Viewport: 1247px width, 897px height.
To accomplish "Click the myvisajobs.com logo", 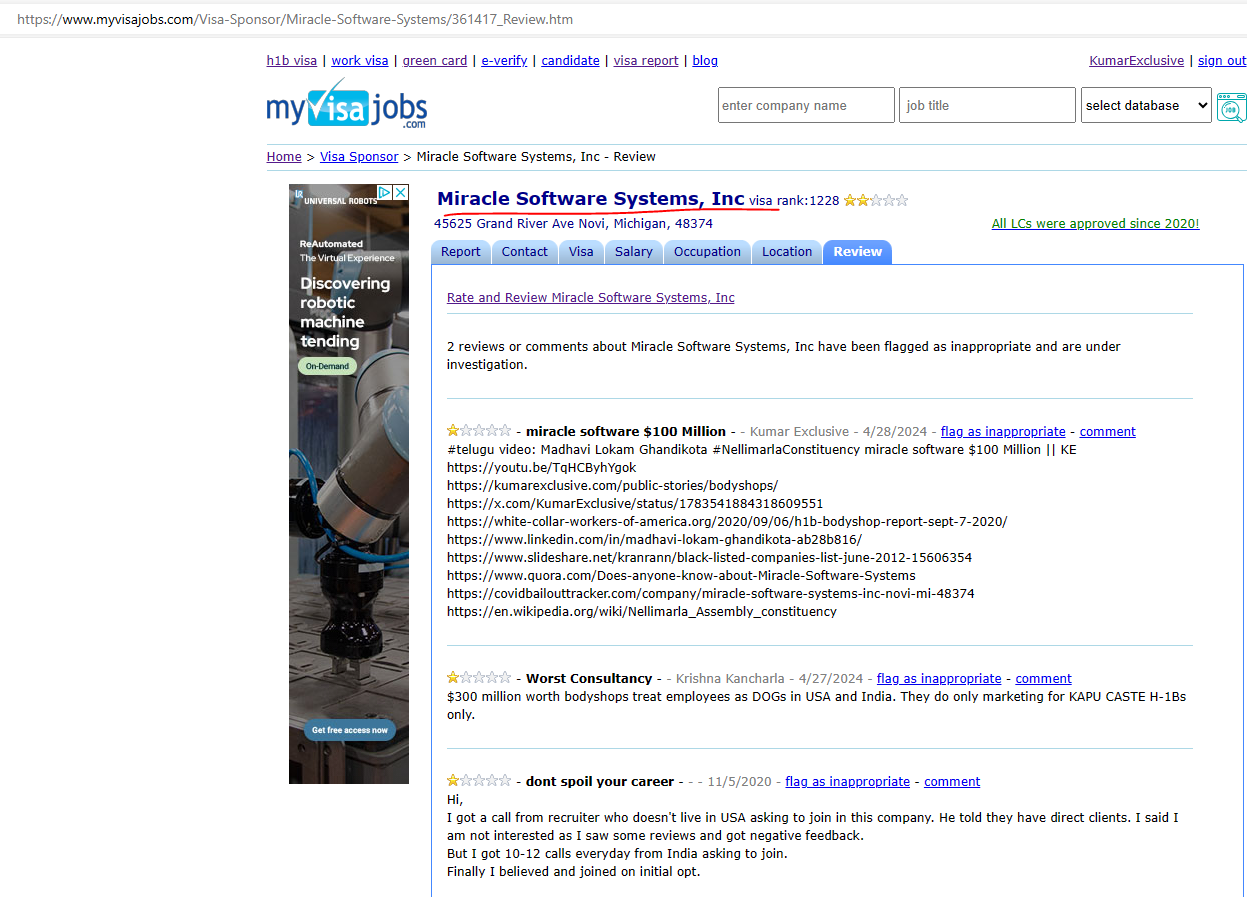I will pyautogui.click(x=346, y=105).
